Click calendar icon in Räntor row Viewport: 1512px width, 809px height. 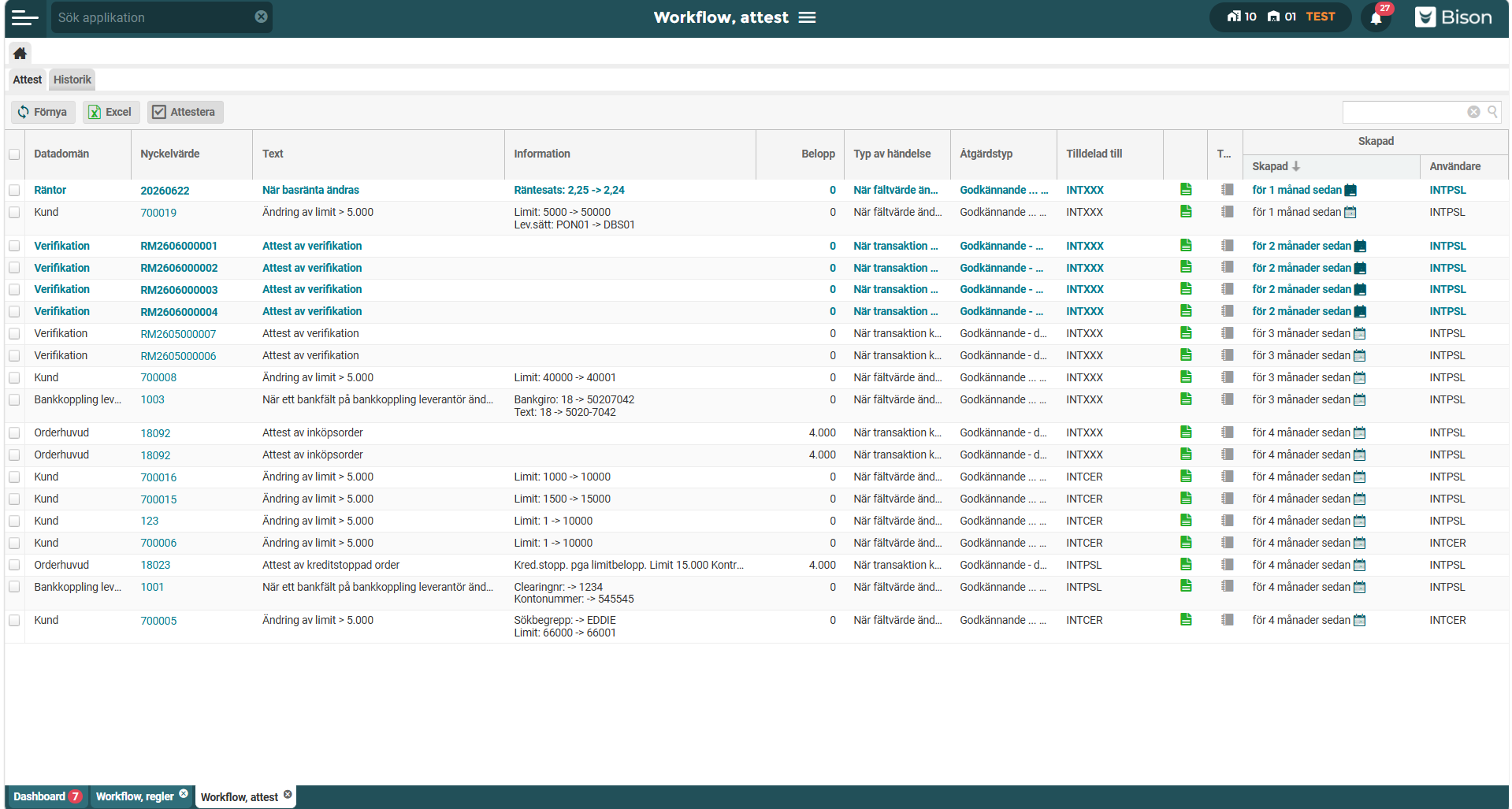(1350, 190)
